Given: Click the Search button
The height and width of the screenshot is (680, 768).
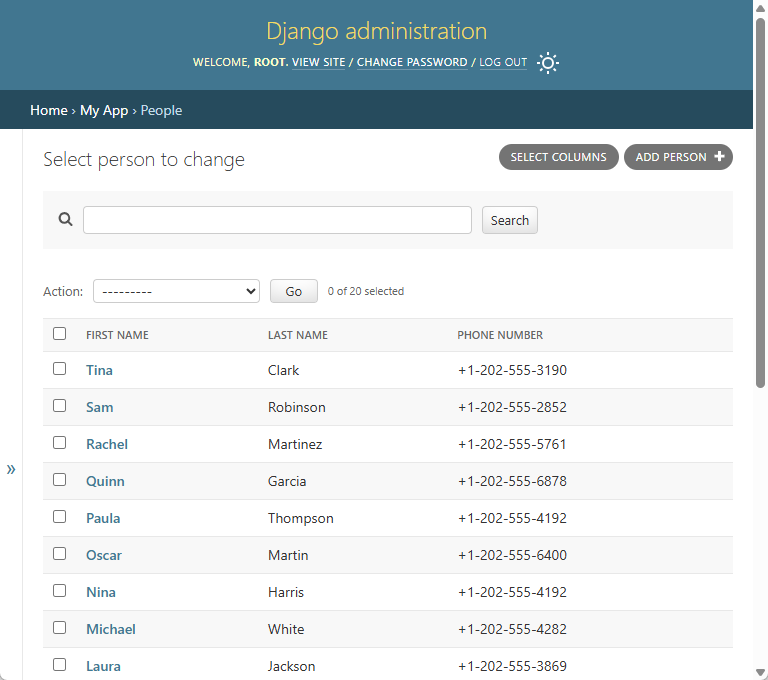Looking at the screenshot, I should point(509,220).
